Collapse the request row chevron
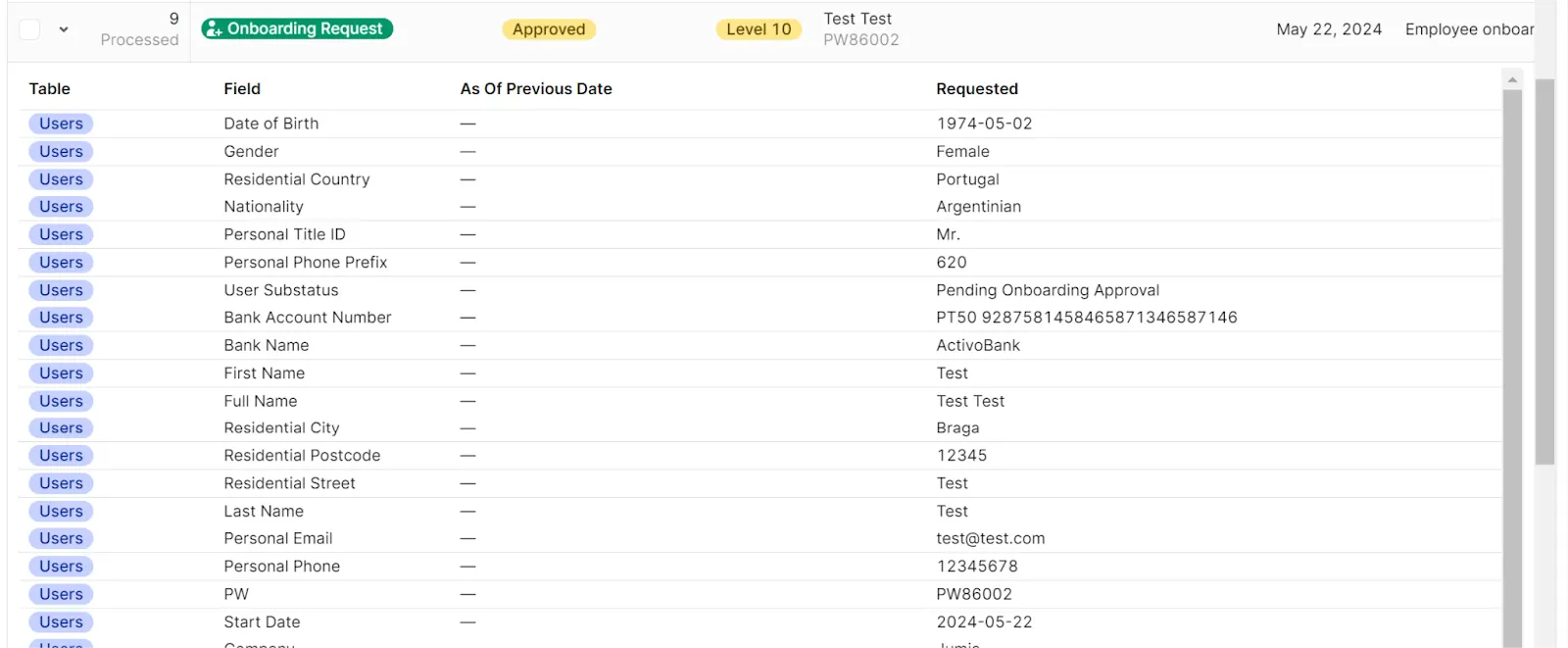Viewport: 1568px width, 648px height. (64, 29)
